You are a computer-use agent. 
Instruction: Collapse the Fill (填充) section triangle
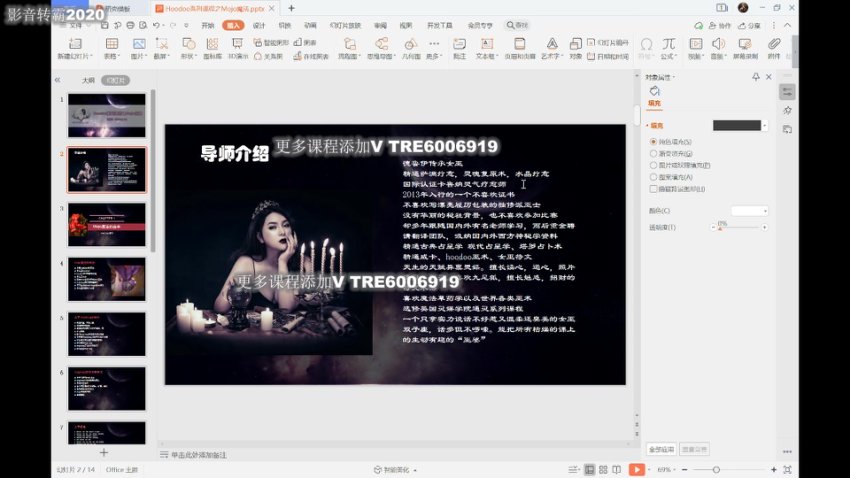pyautogui.click(x=647, y=126)
